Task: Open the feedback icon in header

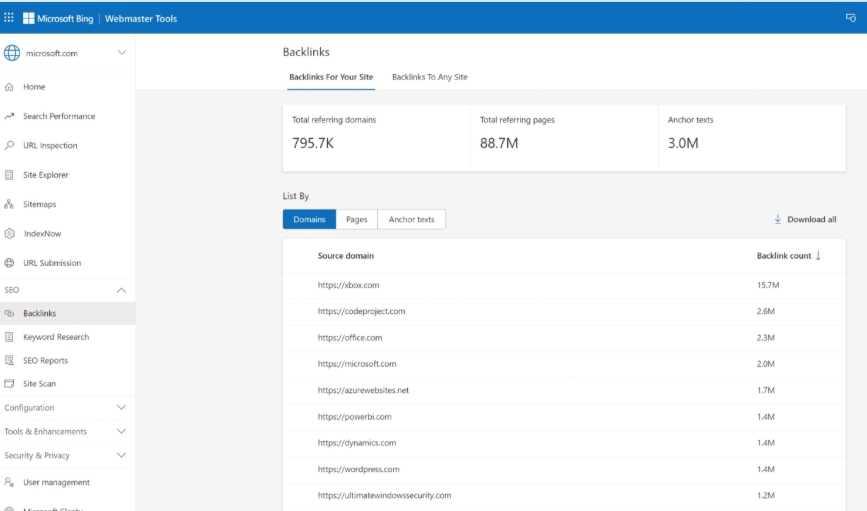Action: pyautogui.click(x=850, y=18)
